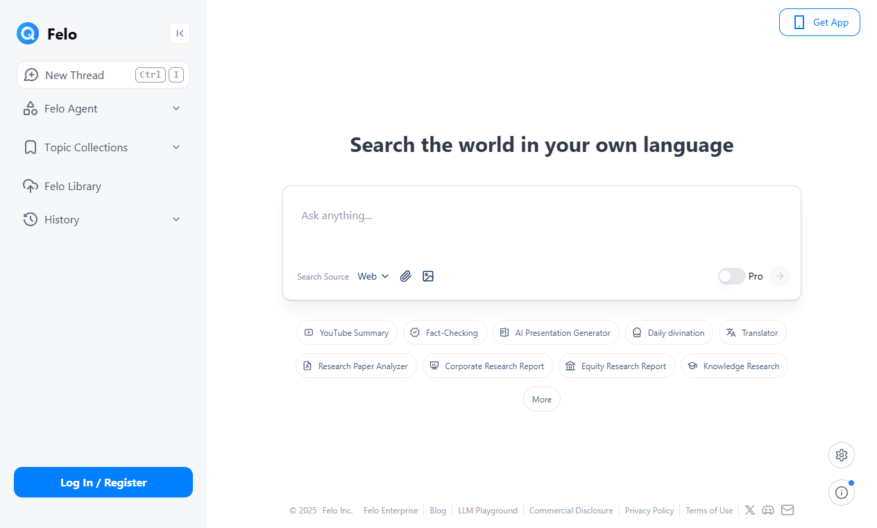
Task: Select the Fact-Checking shortcut
Action: (x=445, y=333)
